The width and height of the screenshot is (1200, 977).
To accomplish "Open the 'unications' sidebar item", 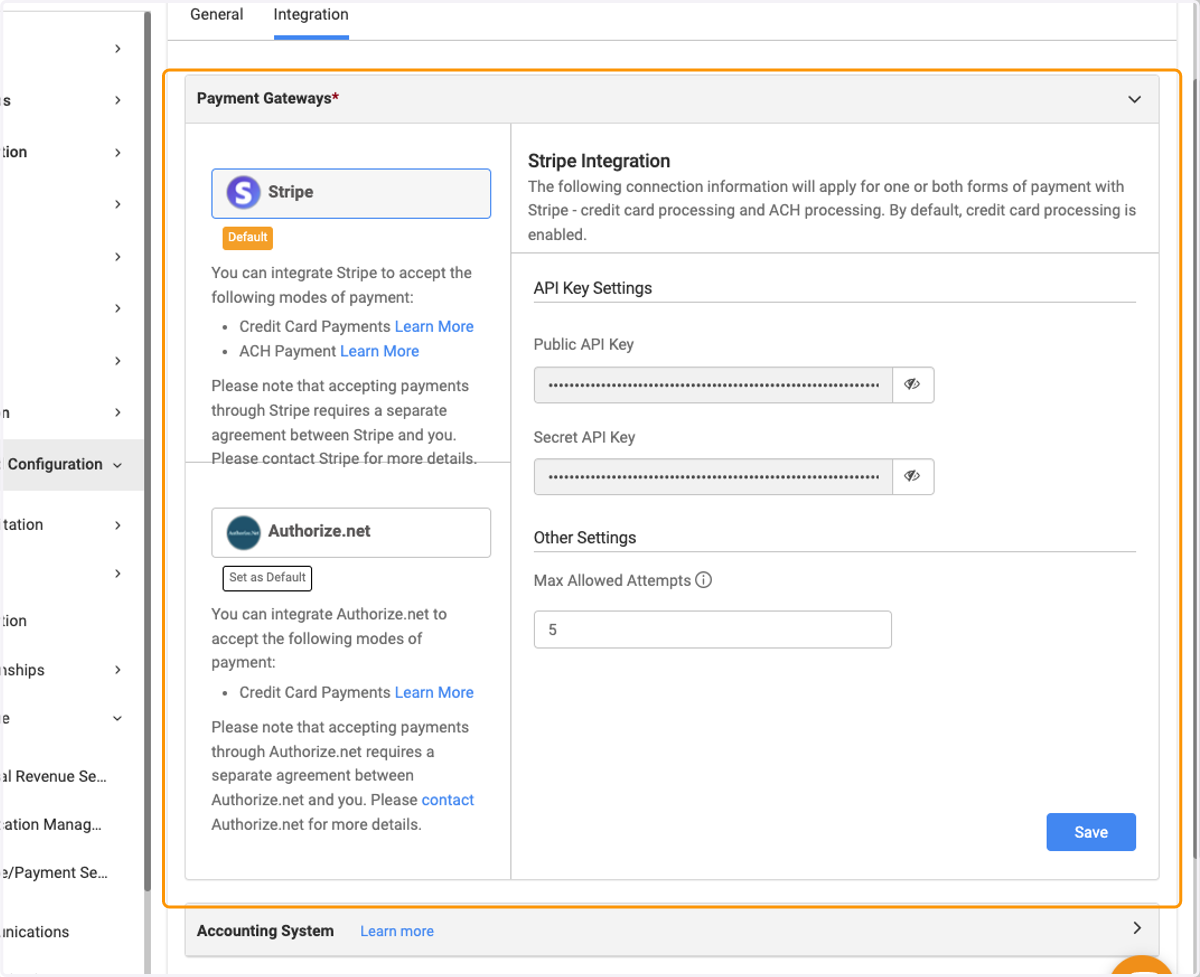I will (x=35, y=932).
